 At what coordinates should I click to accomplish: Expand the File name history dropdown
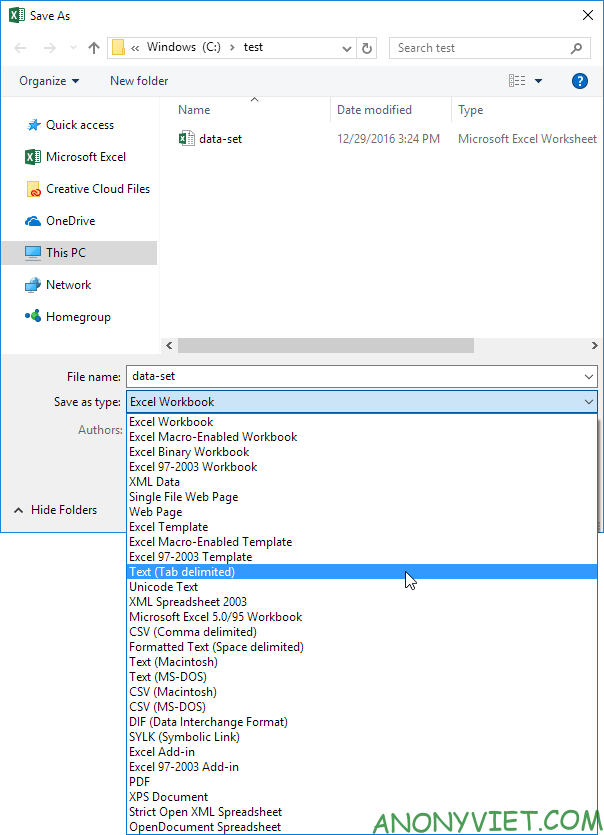click(x=587, y=376)
